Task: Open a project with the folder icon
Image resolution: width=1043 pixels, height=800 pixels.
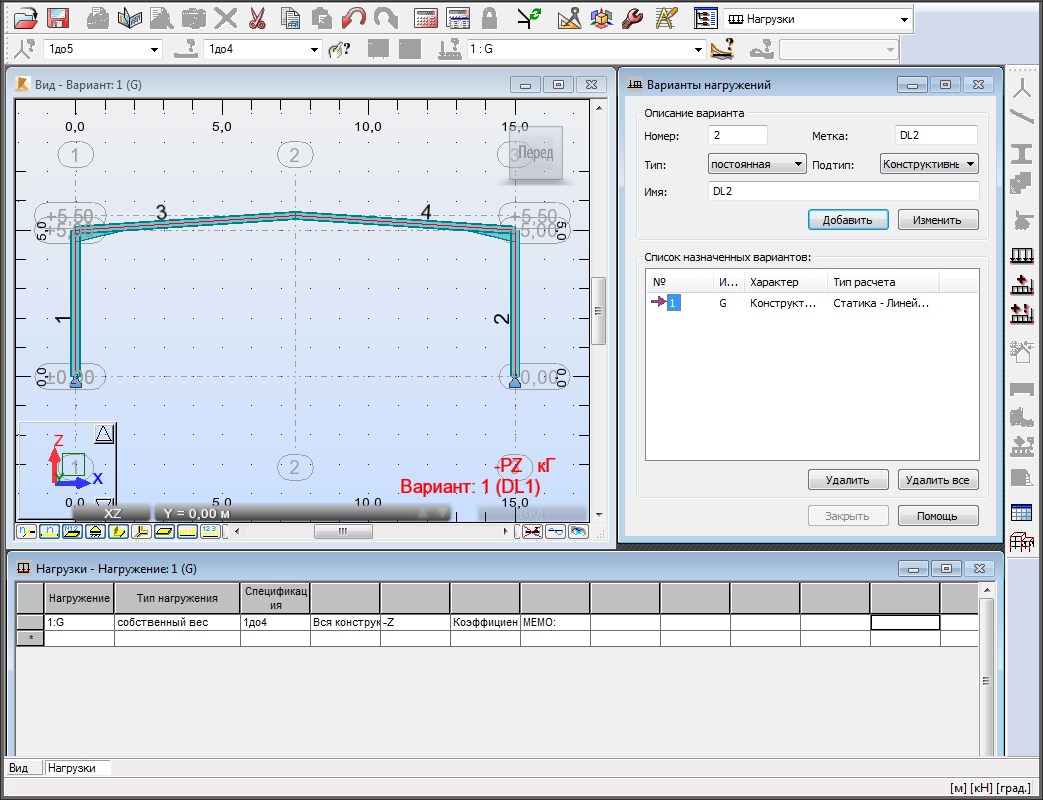Action: [x=26, y=18]
